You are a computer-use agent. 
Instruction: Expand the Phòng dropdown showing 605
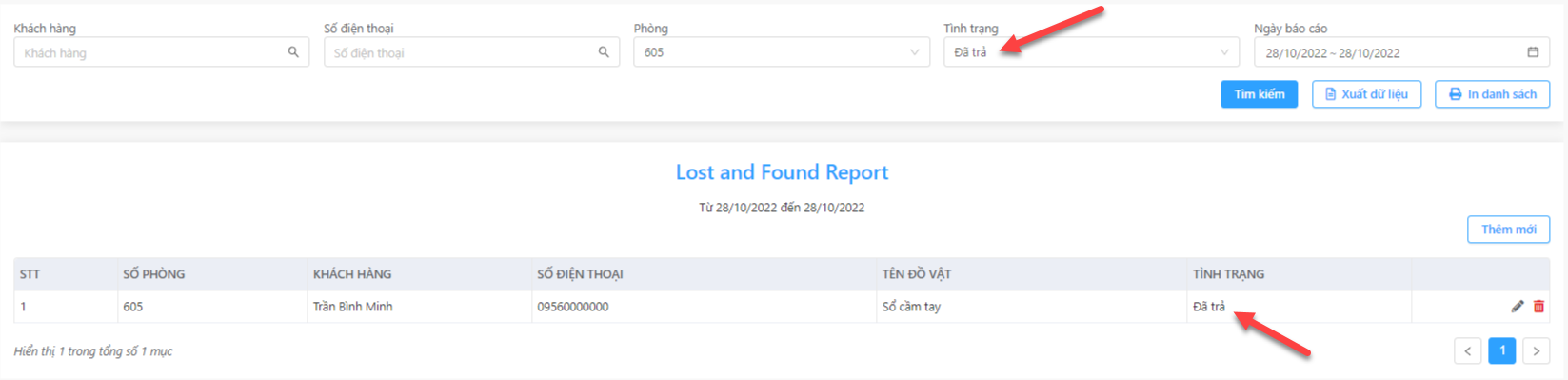tap(781, 52)
